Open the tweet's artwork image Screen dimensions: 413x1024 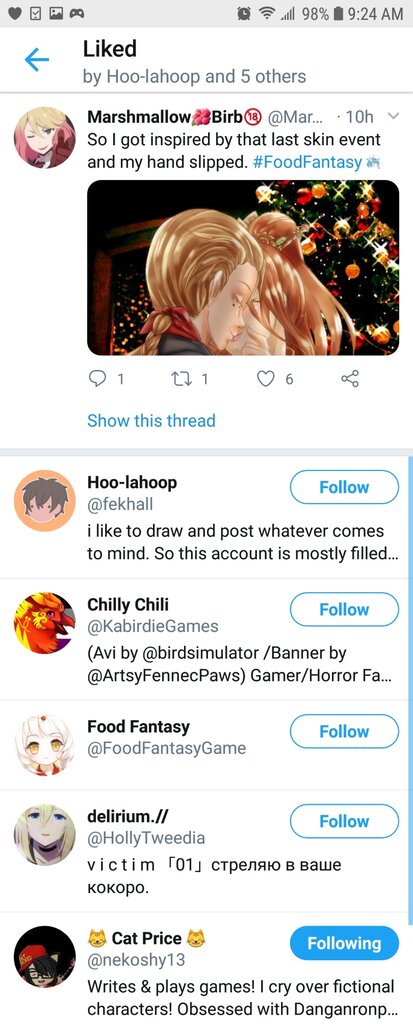[x=243, y=268]
